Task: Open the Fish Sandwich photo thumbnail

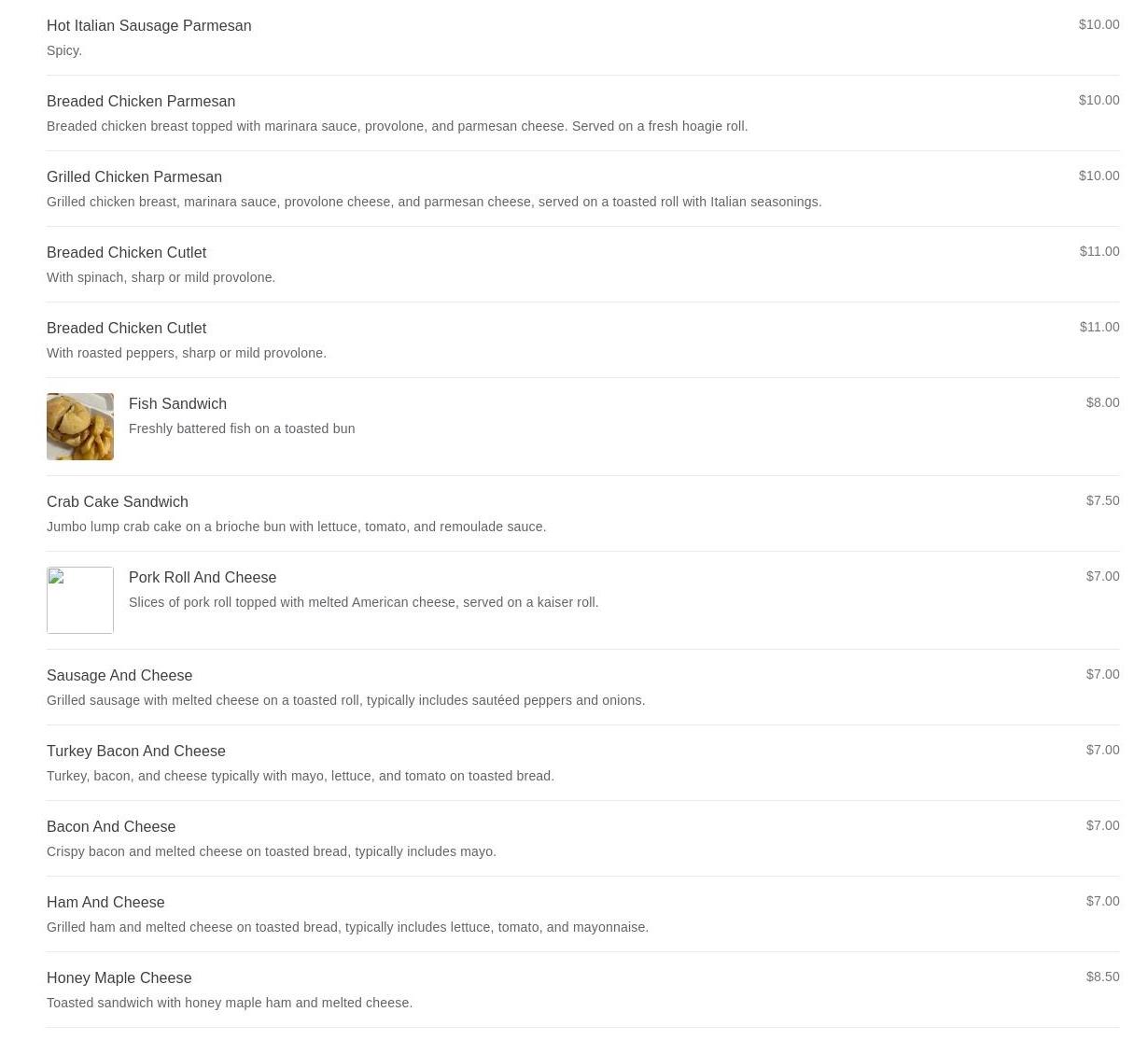Action: click(80, 427)
